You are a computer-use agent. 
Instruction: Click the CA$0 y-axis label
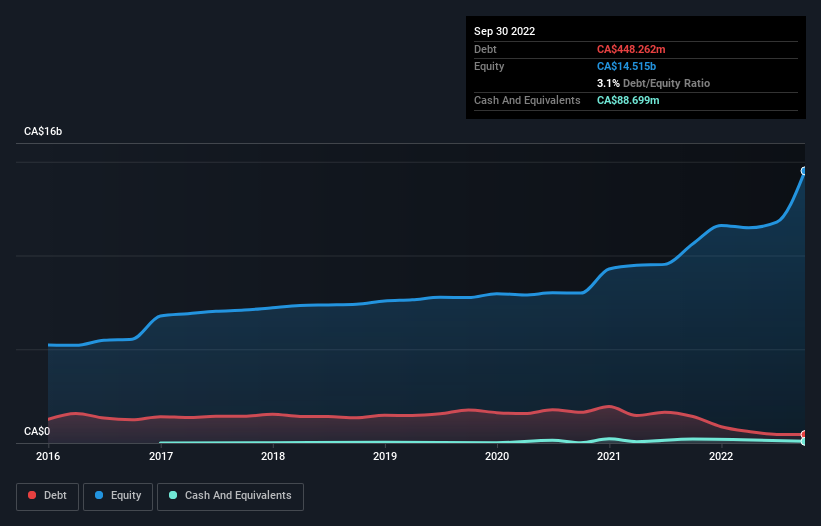click(x=37, y=431)
